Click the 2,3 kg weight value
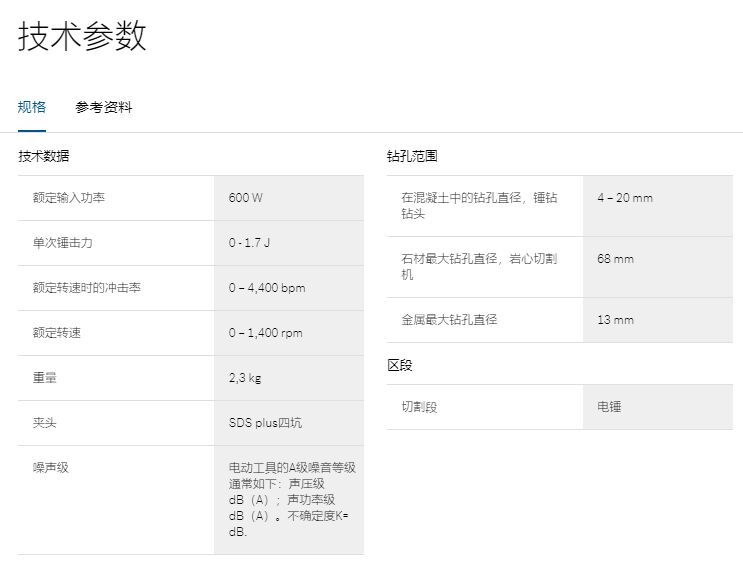 tap(245, 378)
